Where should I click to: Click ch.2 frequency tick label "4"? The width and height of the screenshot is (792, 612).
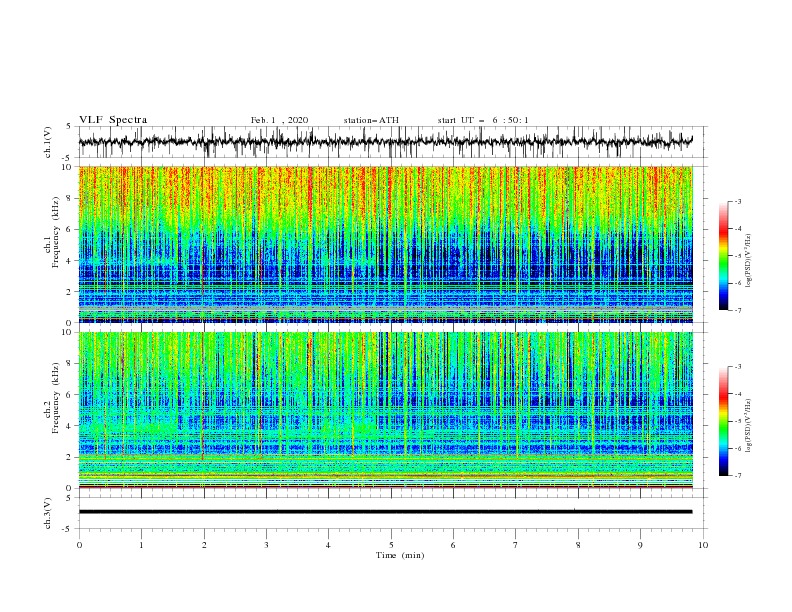pos(70,426)
